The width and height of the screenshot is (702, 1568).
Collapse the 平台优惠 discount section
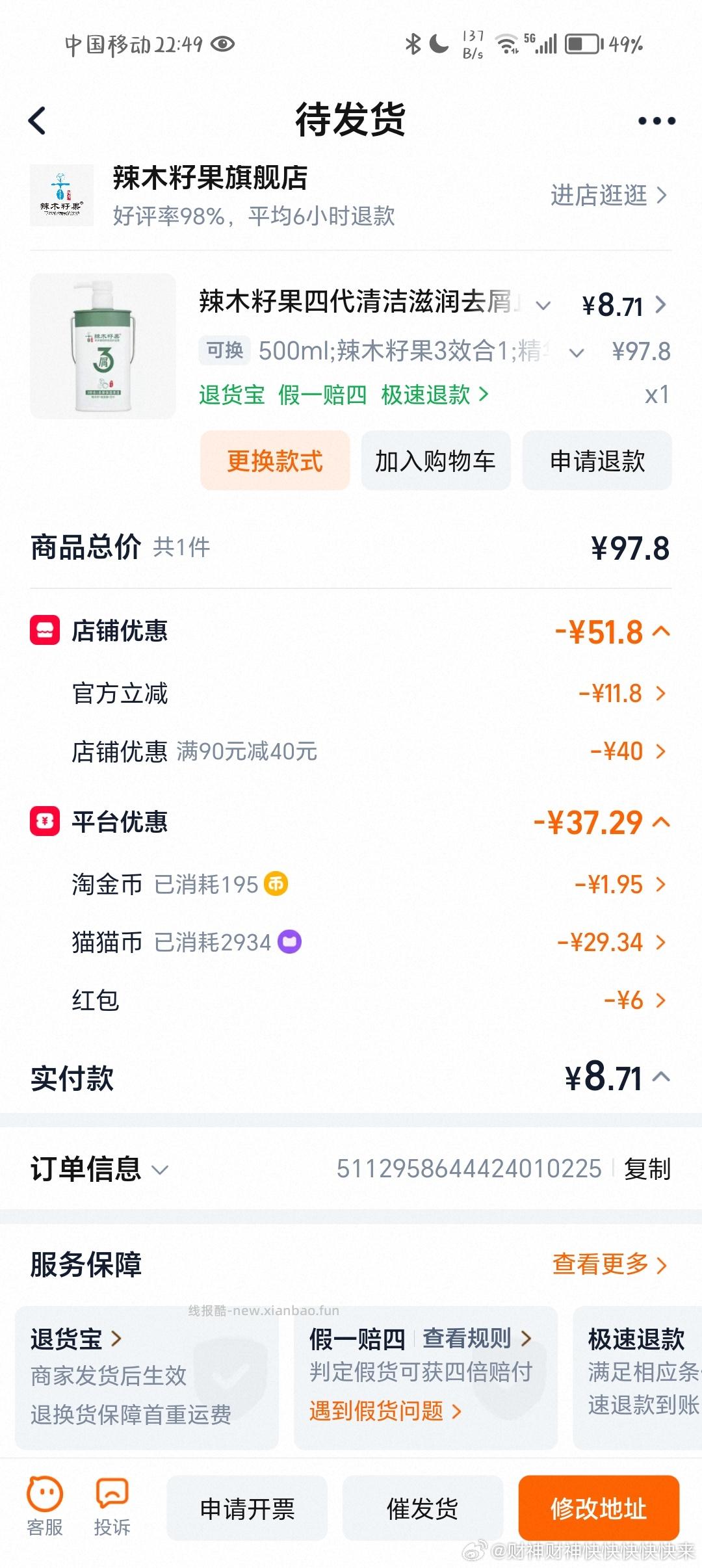(x=661, y=822)
